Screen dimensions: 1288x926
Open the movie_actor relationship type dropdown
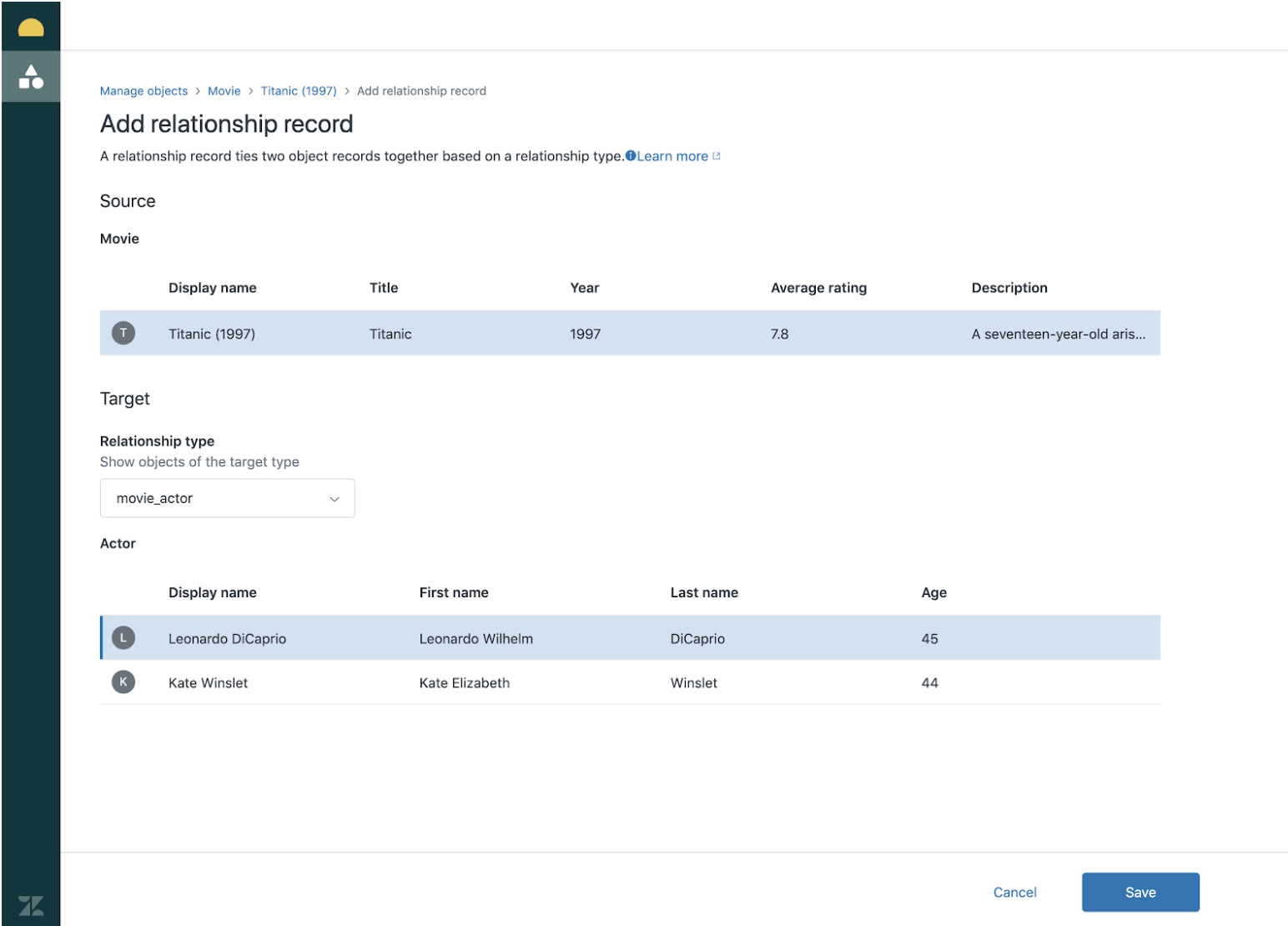click(227, 498)
